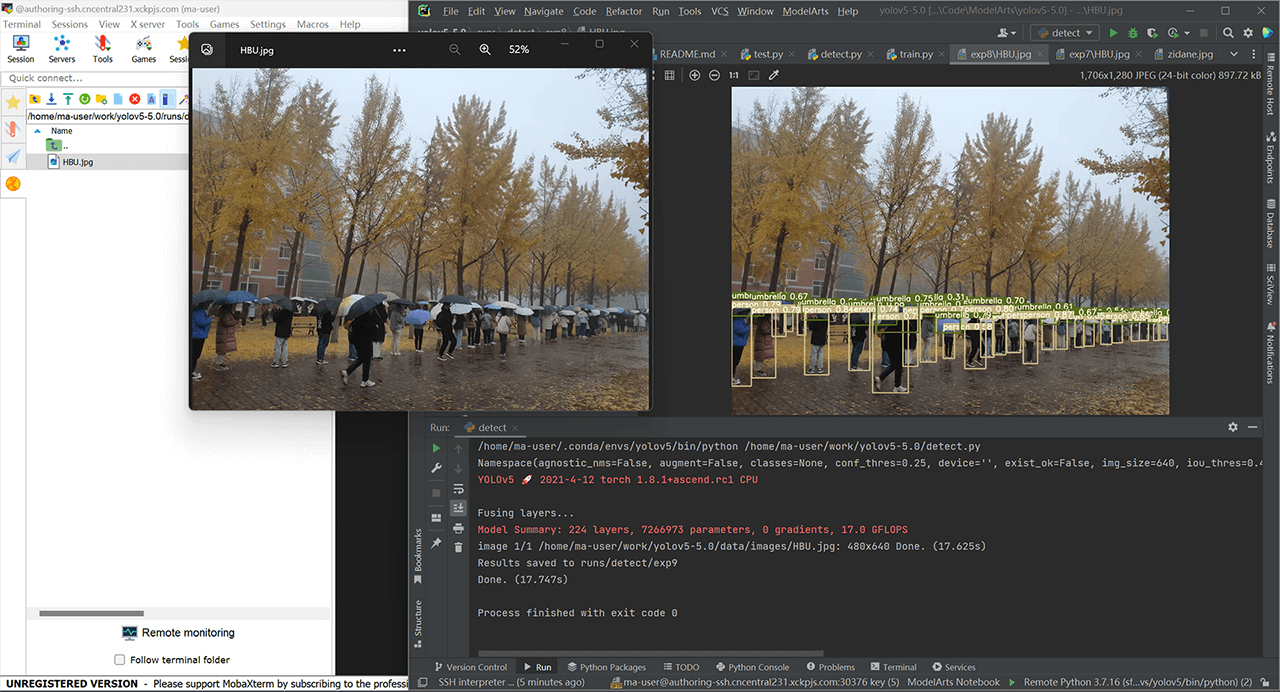
Task: Rerun detect in the Run panel
Action: click(436, 448)
